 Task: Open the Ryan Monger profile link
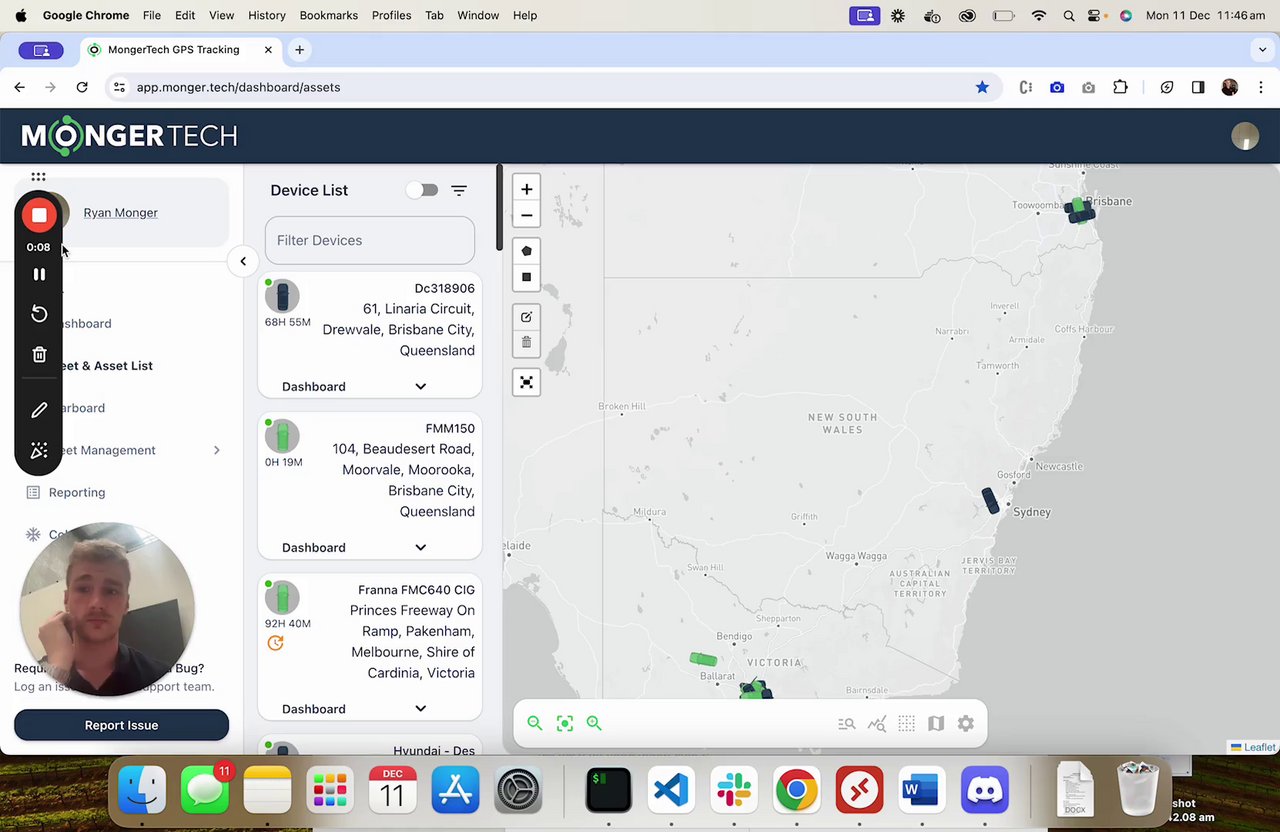tap(120, 213)
